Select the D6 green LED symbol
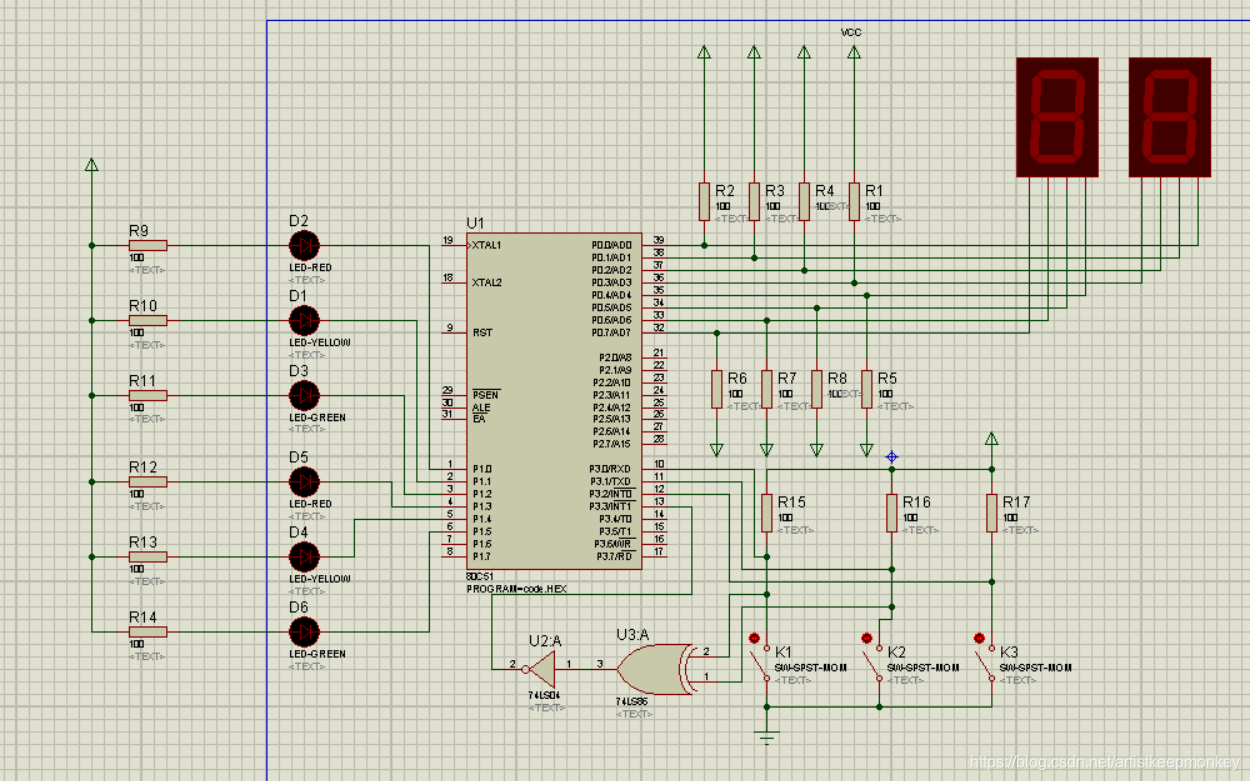Screen dimensions: 1250x781 304,631
